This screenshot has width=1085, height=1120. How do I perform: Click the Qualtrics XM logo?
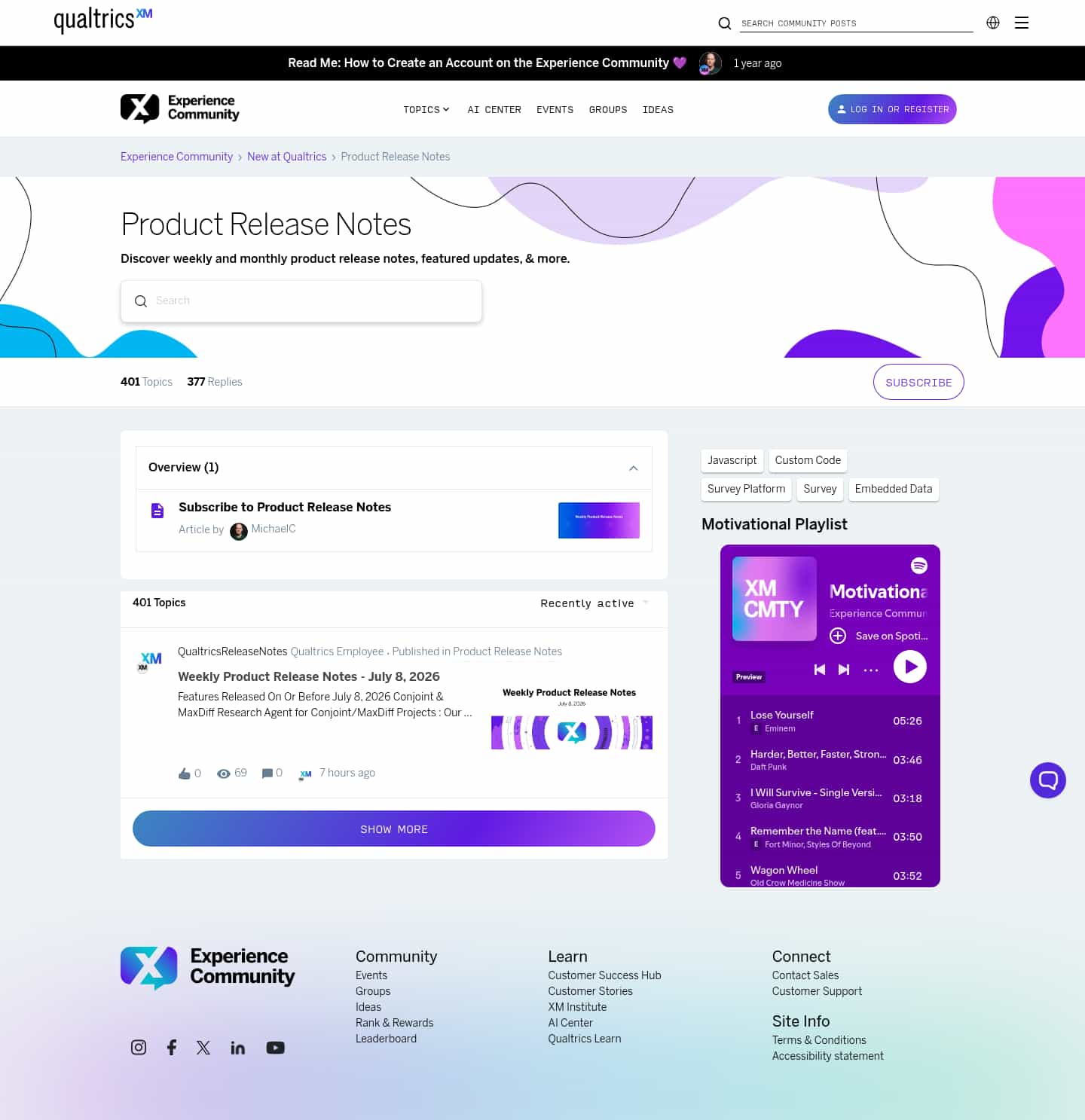[x=103, y=20]
